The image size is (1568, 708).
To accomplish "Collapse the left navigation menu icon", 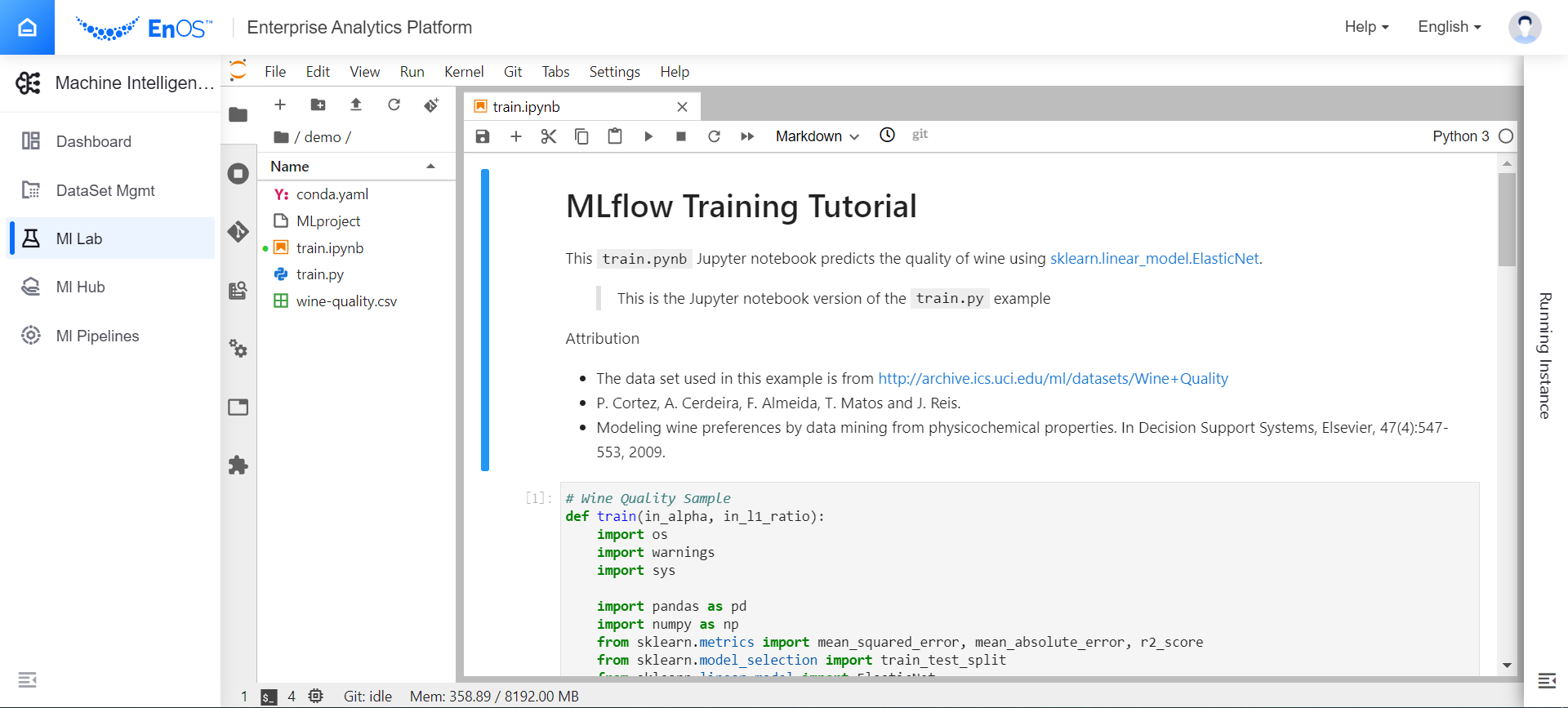I will [27, 679].
